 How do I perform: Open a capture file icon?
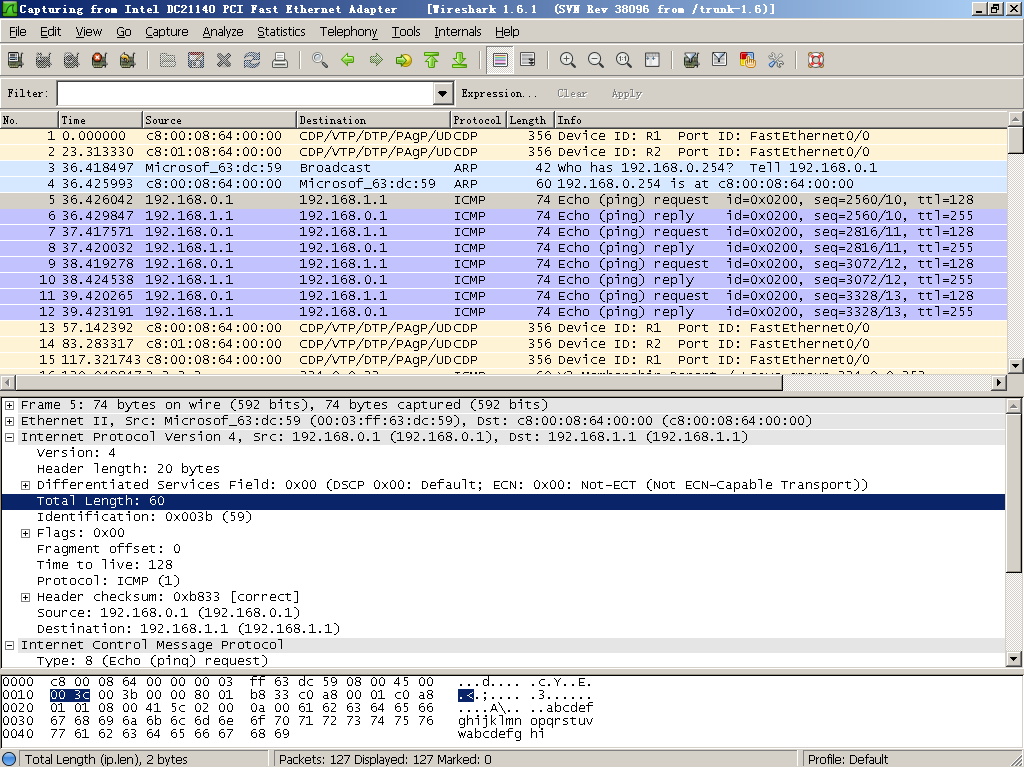(x=168, y=61)
